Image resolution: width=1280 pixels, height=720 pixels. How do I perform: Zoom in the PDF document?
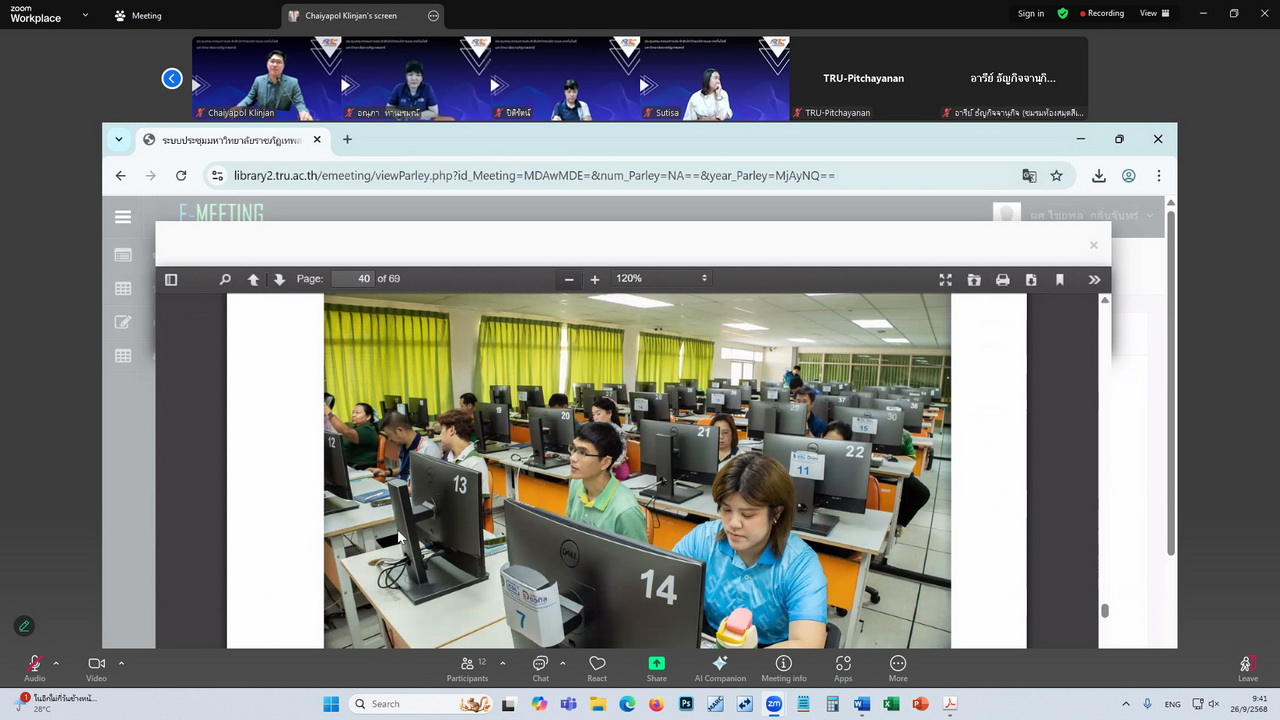pos(595,279)
